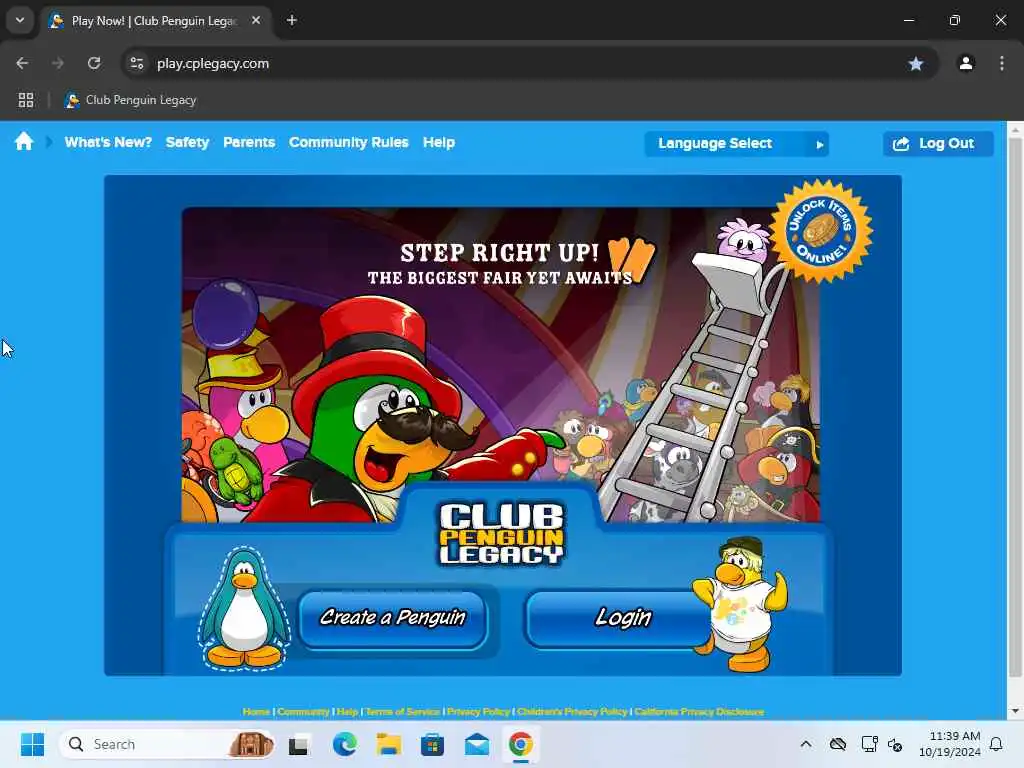The image size is (1024, 768).
Task: Click the Club Penguin Legacy logo
Action: click(501, 533)
